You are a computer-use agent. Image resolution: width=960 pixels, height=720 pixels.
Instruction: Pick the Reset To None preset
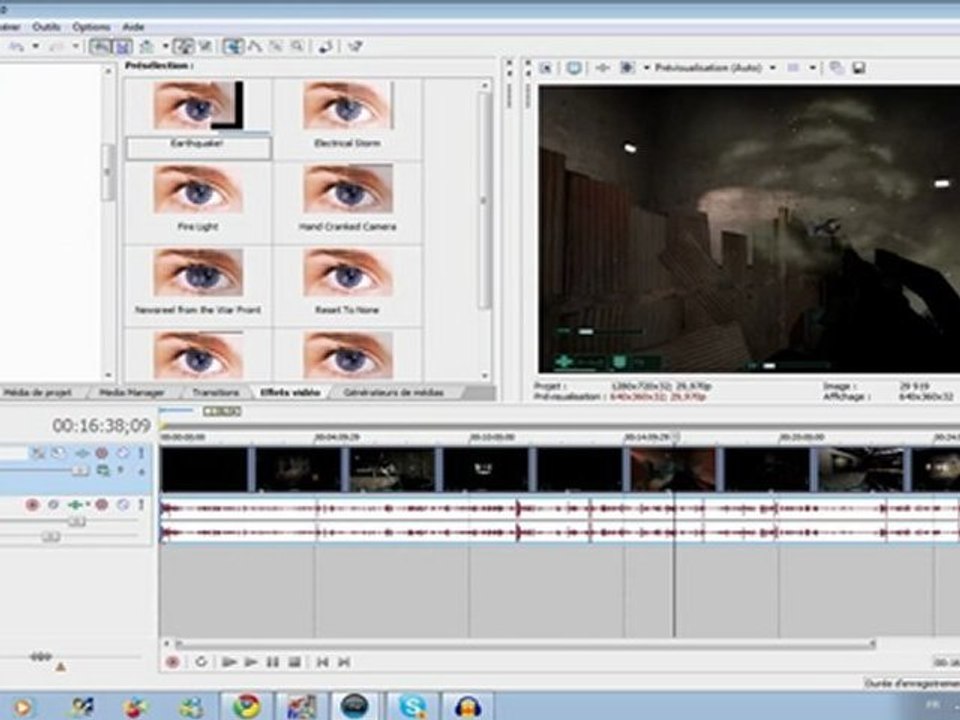pos(348,284)
